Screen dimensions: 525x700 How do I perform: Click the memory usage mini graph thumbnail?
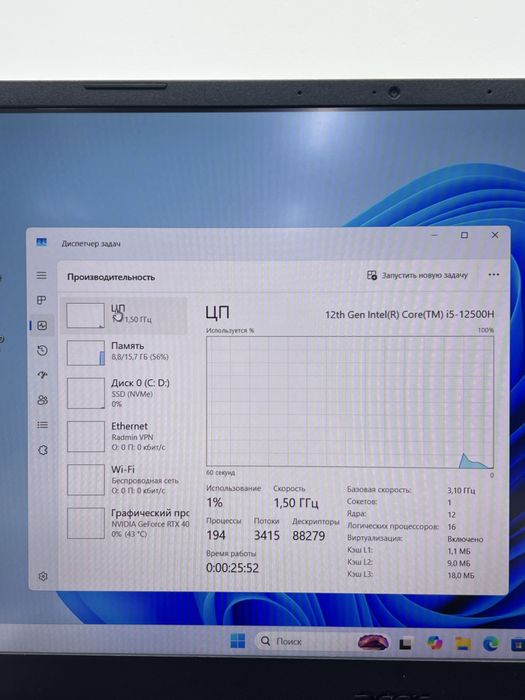(x=86, y=353)
